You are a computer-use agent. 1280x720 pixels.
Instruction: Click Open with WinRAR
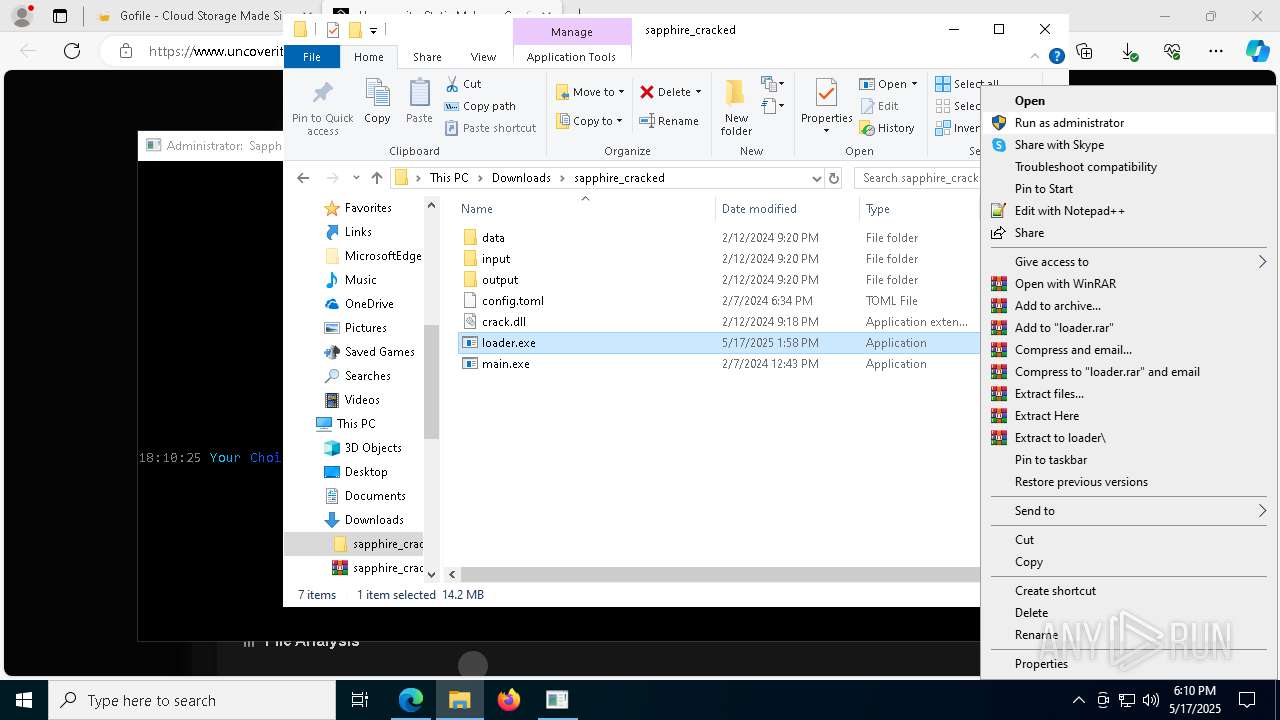pos(1128,284)
